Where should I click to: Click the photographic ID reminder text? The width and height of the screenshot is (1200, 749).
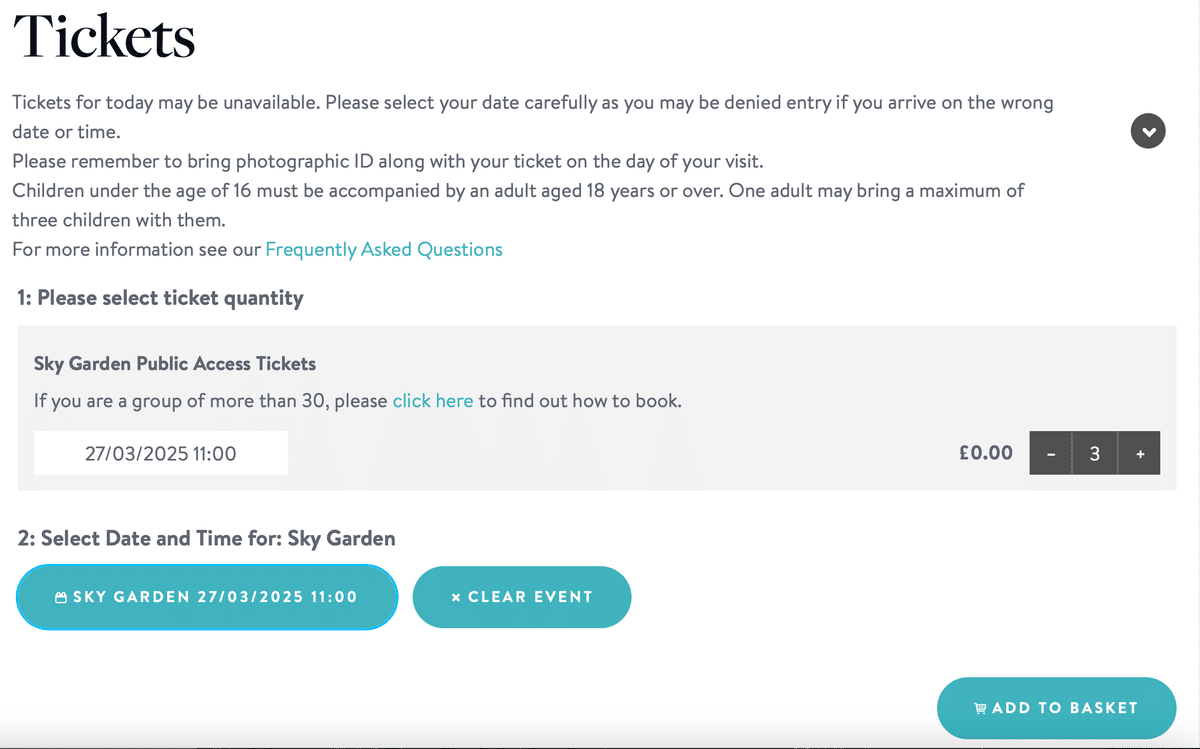point(388,161)
